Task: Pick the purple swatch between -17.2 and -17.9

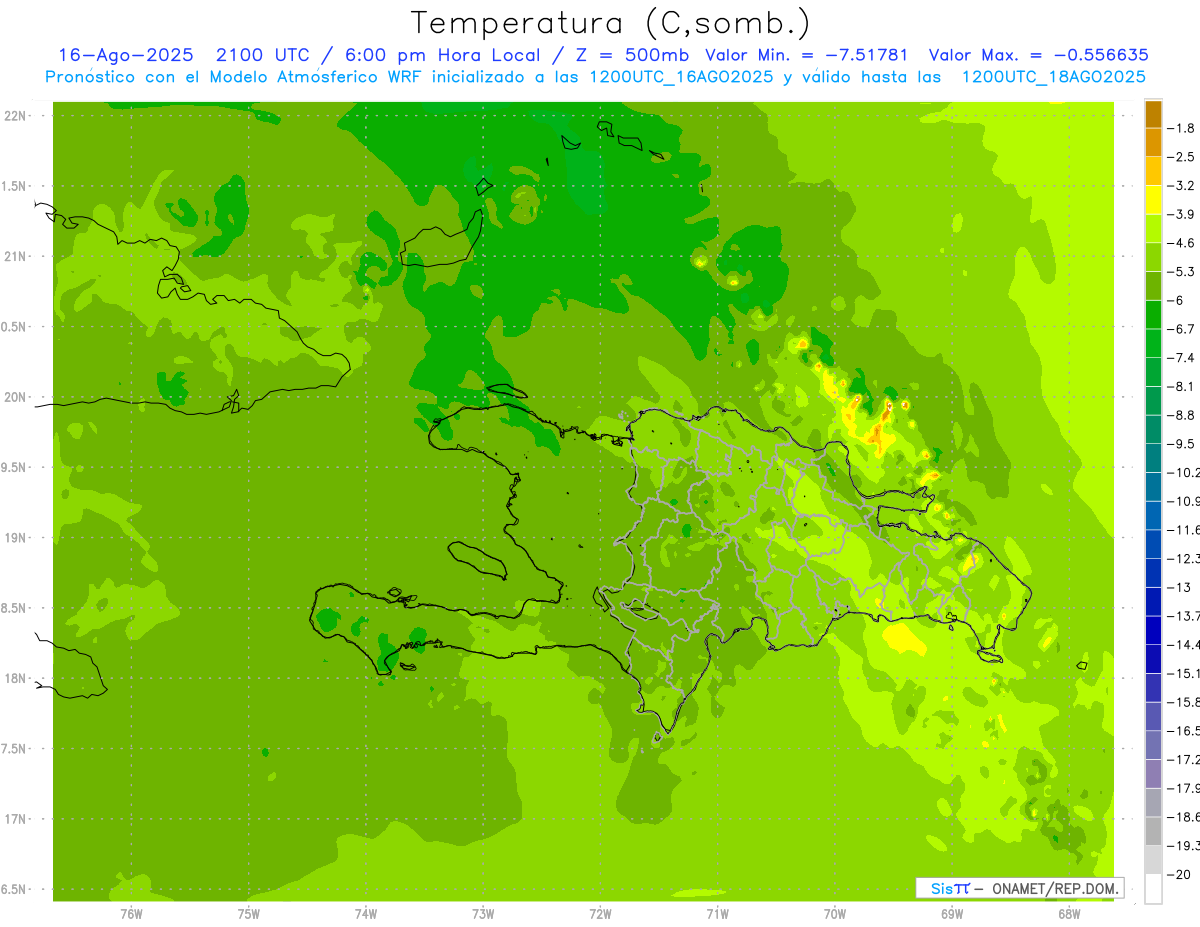Action: [x=1153, y=774]
